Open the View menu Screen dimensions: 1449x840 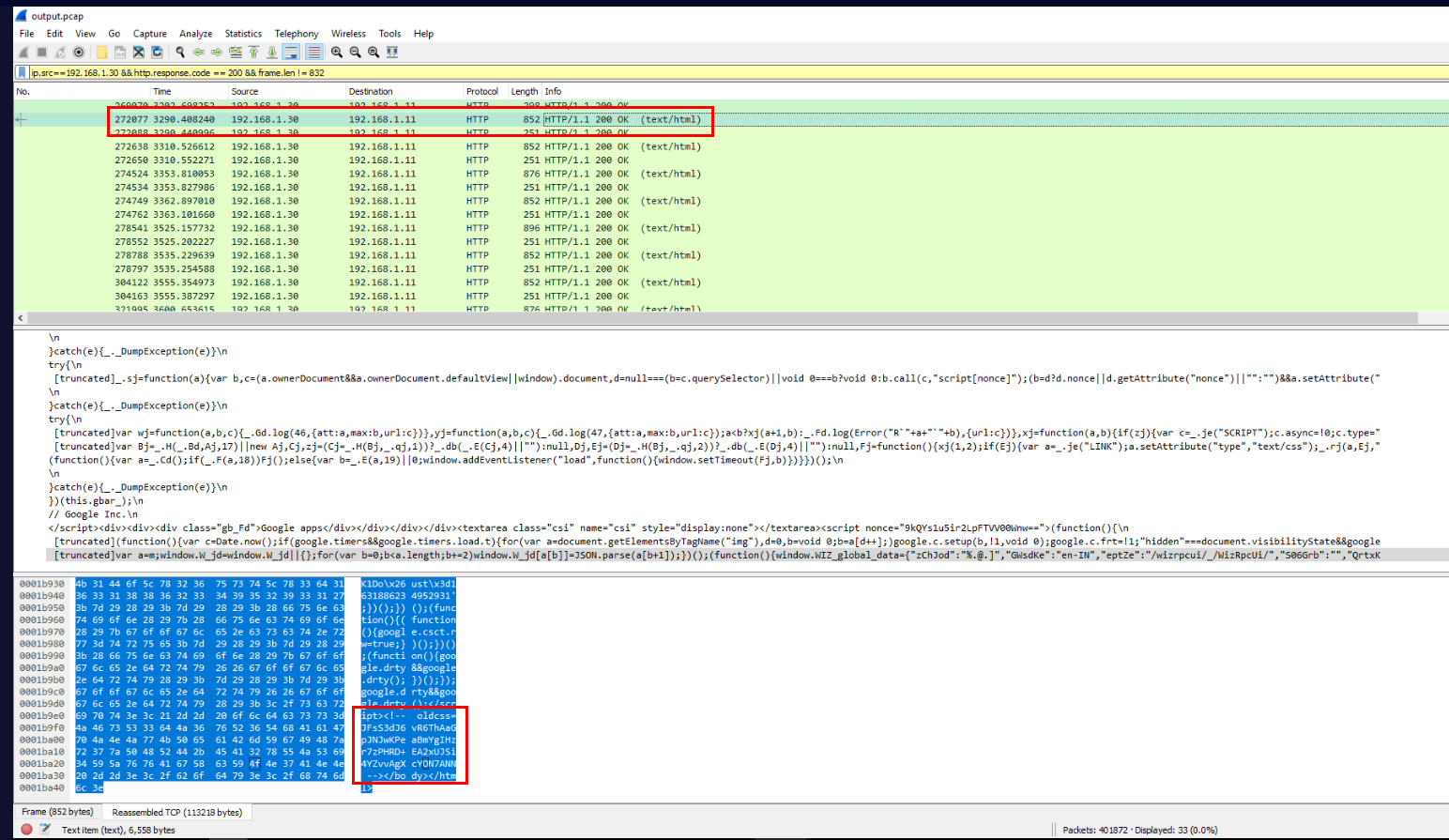(x=85, y=34)
